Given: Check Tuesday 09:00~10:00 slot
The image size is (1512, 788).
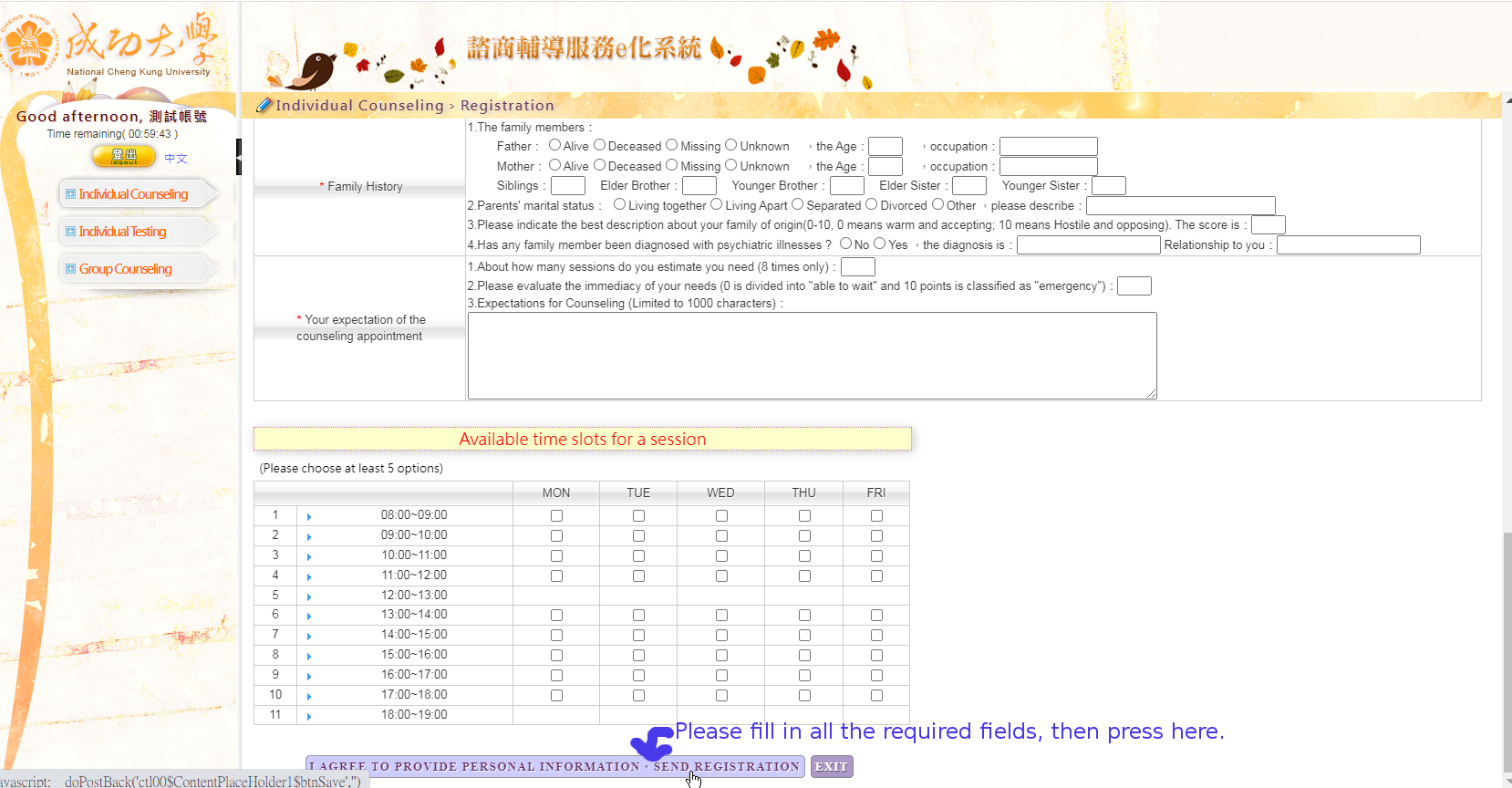Looking at the screenshot, I should tap(638, 536).
